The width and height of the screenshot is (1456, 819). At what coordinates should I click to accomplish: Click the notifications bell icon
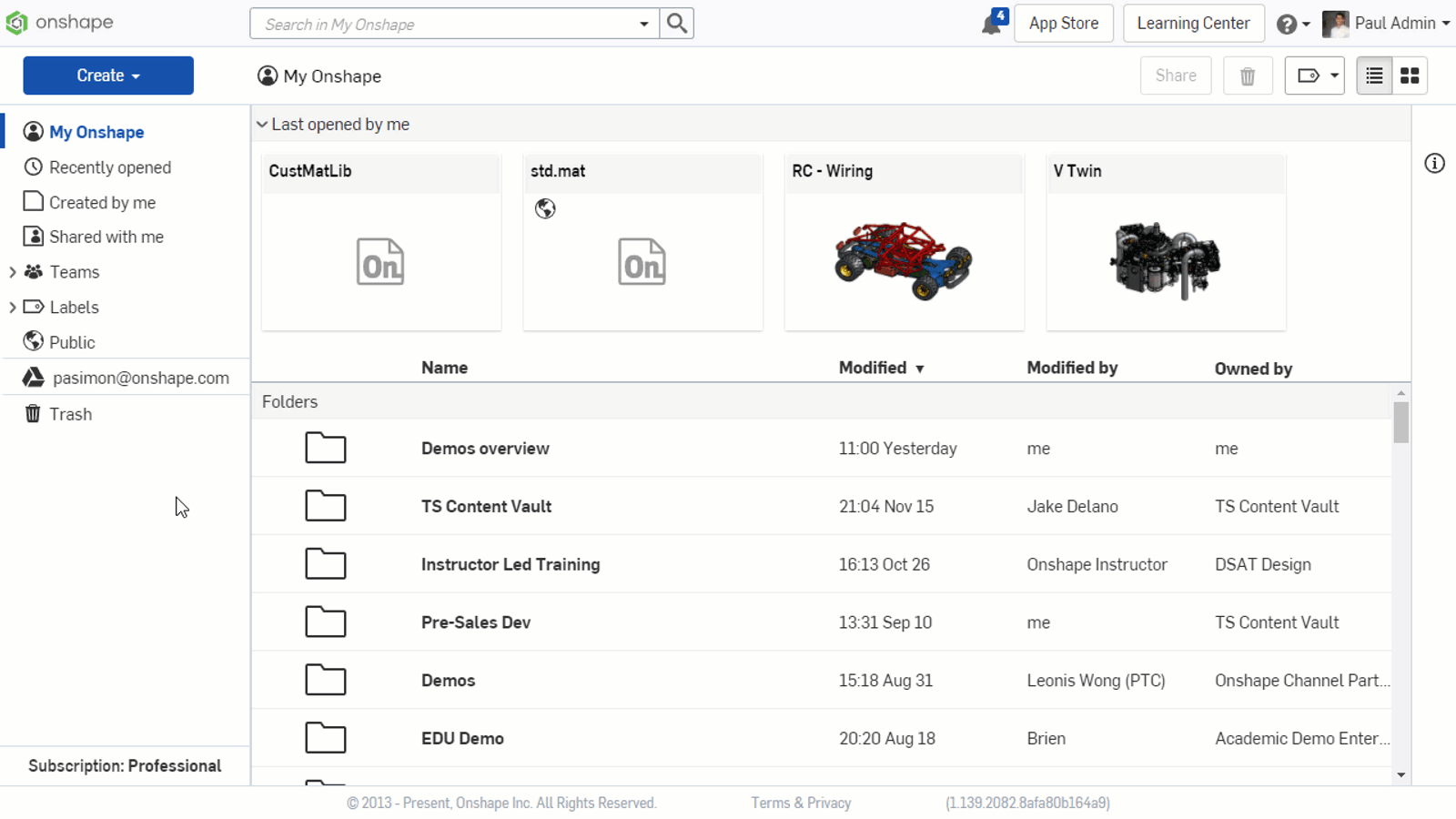(992, 23)
